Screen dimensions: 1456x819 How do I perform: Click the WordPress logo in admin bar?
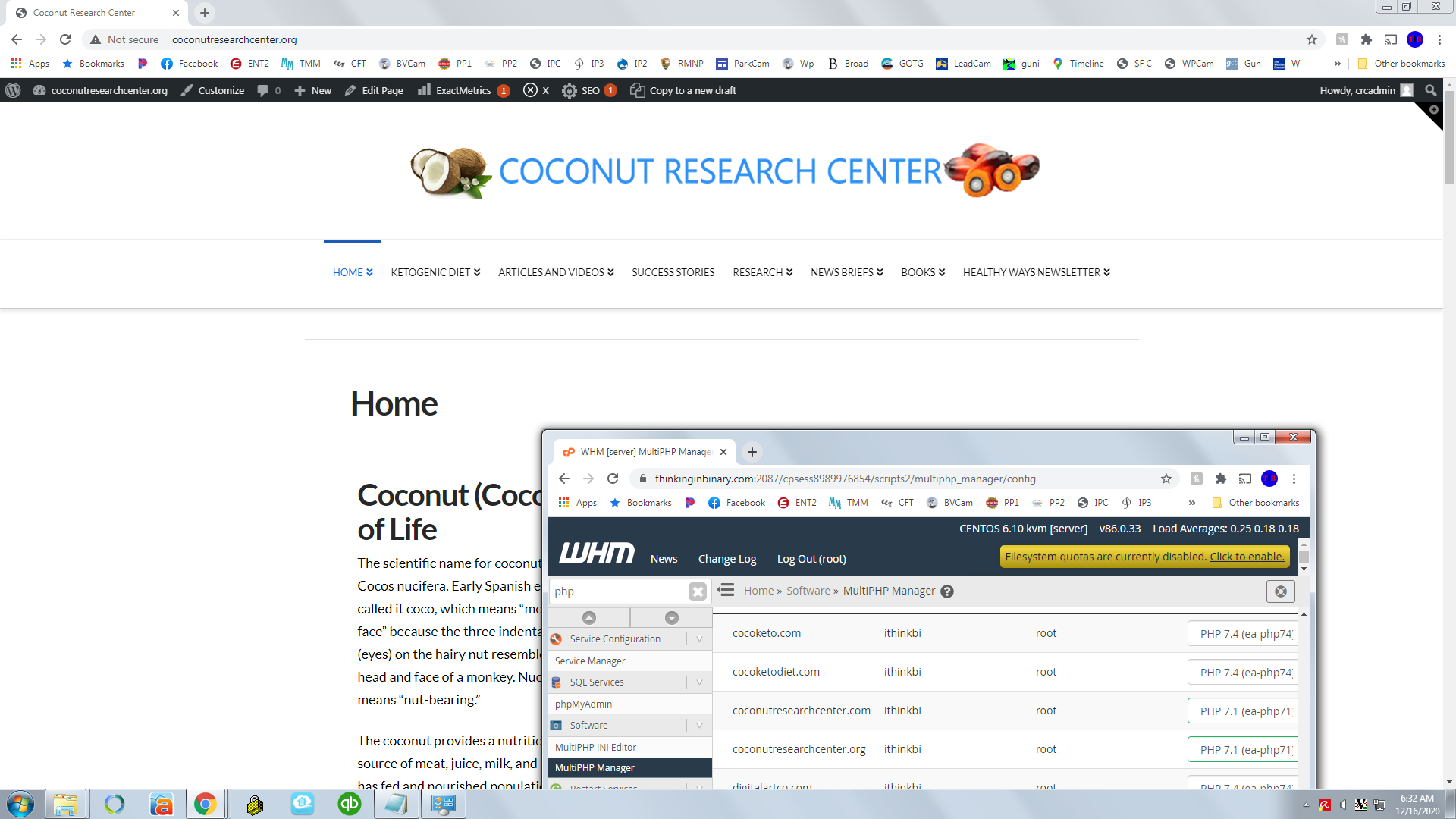tap(13, 90)
